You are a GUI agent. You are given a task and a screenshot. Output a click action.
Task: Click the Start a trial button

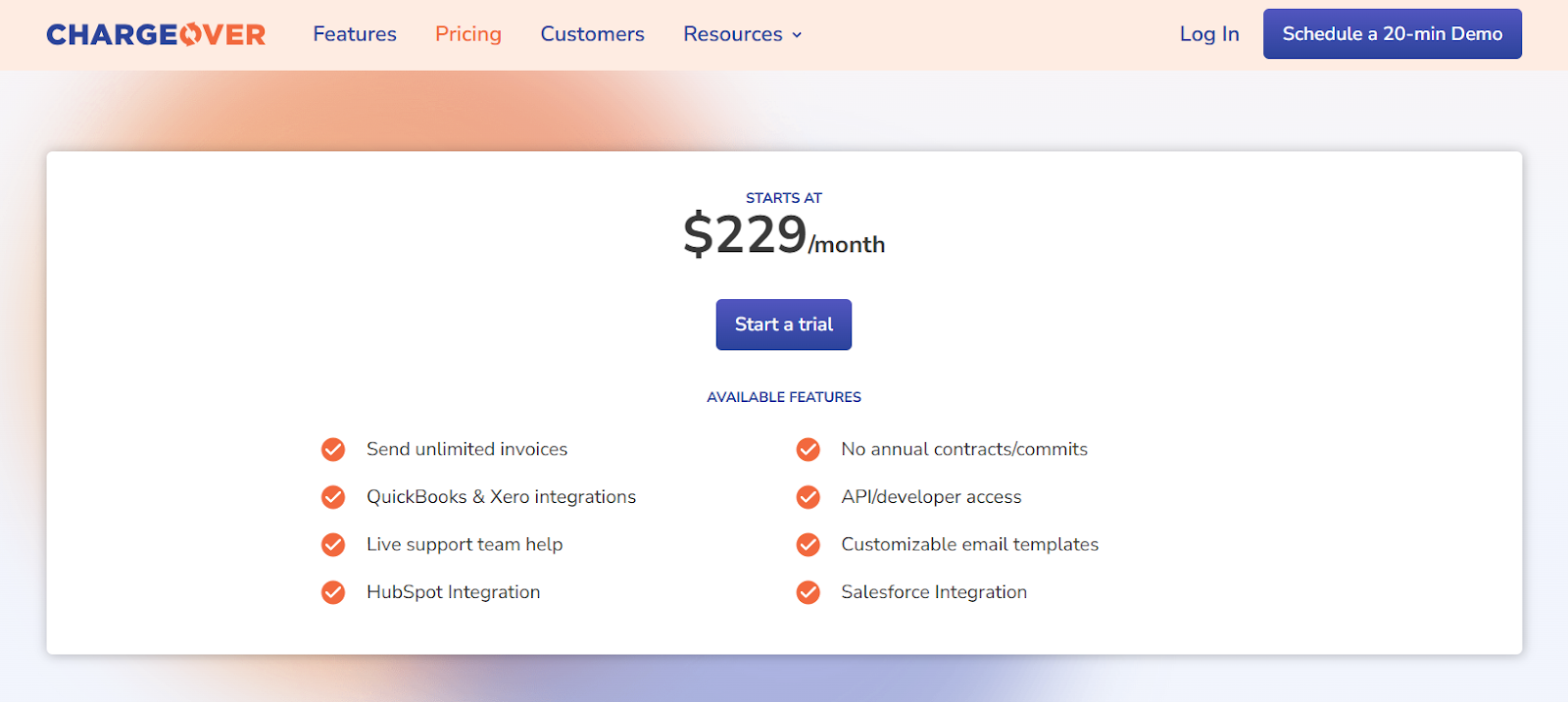click(x=784, y=325)
